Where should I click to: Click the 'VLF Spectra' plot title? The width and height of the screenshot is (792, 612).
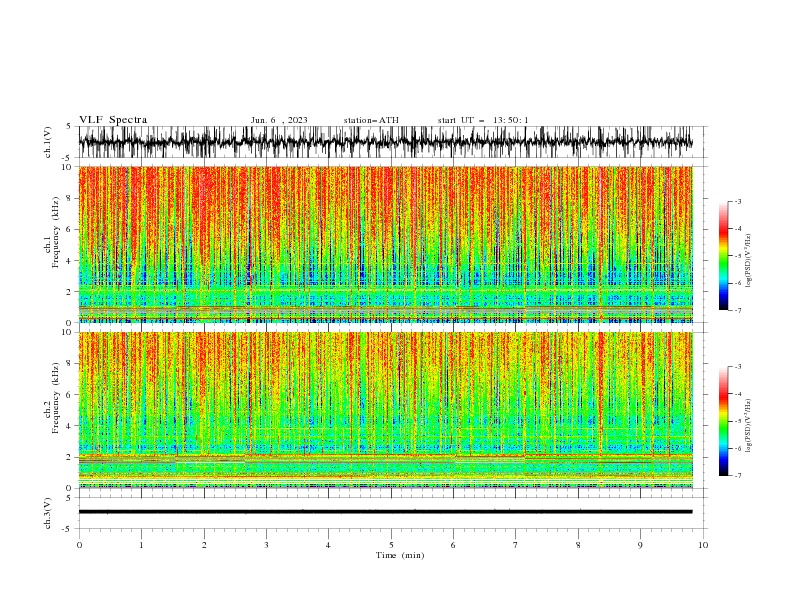pyautogui.click(x=113, y=120)
